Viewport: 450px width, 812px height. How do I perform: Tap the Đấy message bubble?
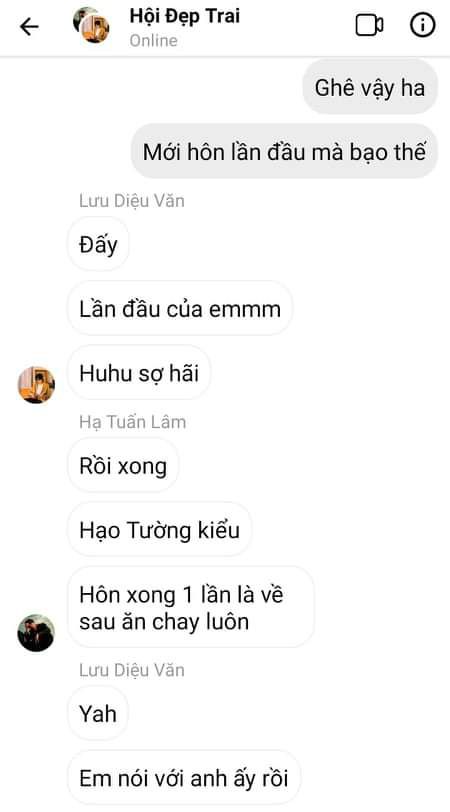(x=98, y=244)
